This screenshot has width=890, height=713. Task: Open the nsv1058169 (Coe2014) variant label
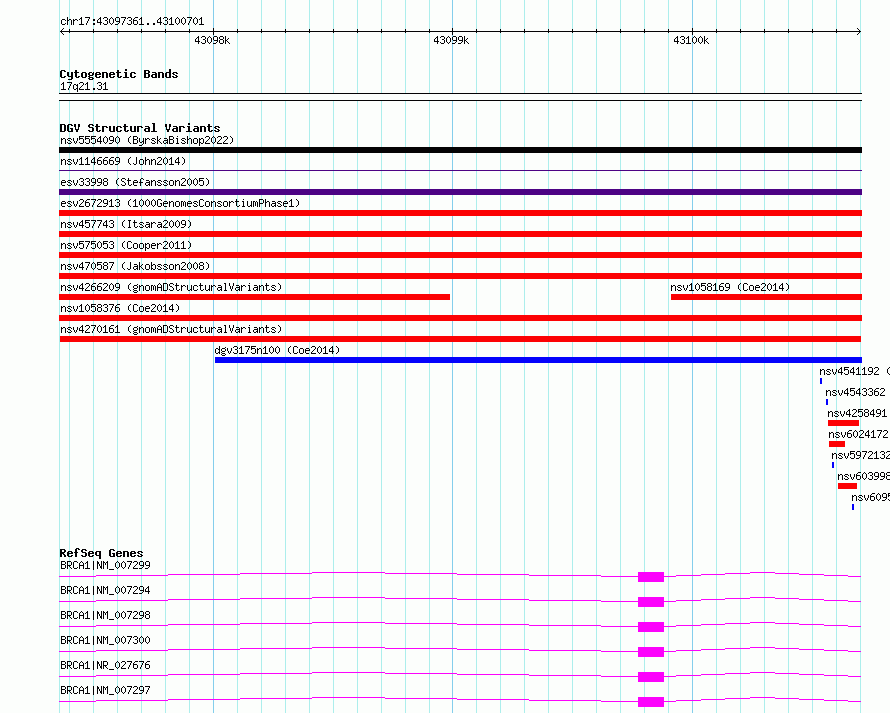[730, 287]
